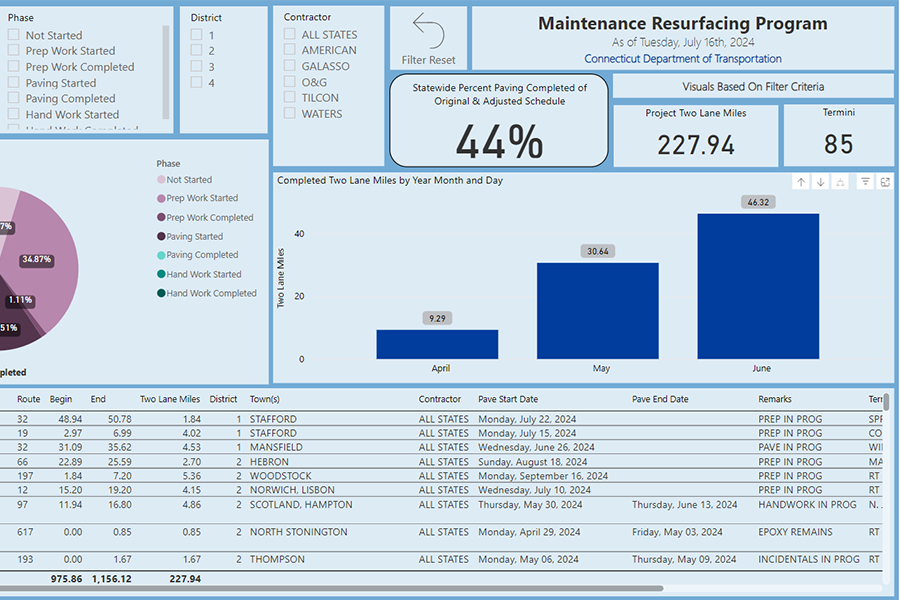Check the O&G contractor checkbox

tap(287, 82)
